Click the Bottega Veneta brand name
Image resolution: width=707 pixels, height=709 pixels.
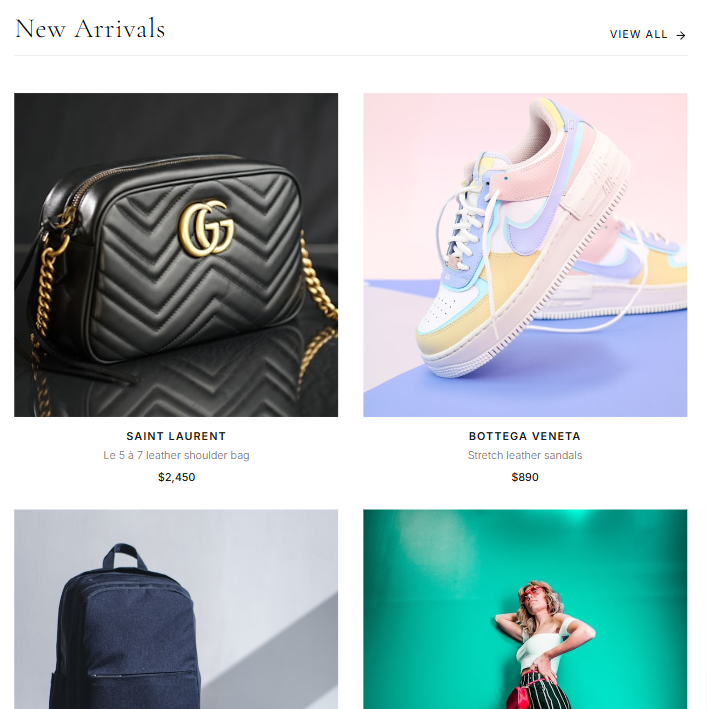pos(525,436)
